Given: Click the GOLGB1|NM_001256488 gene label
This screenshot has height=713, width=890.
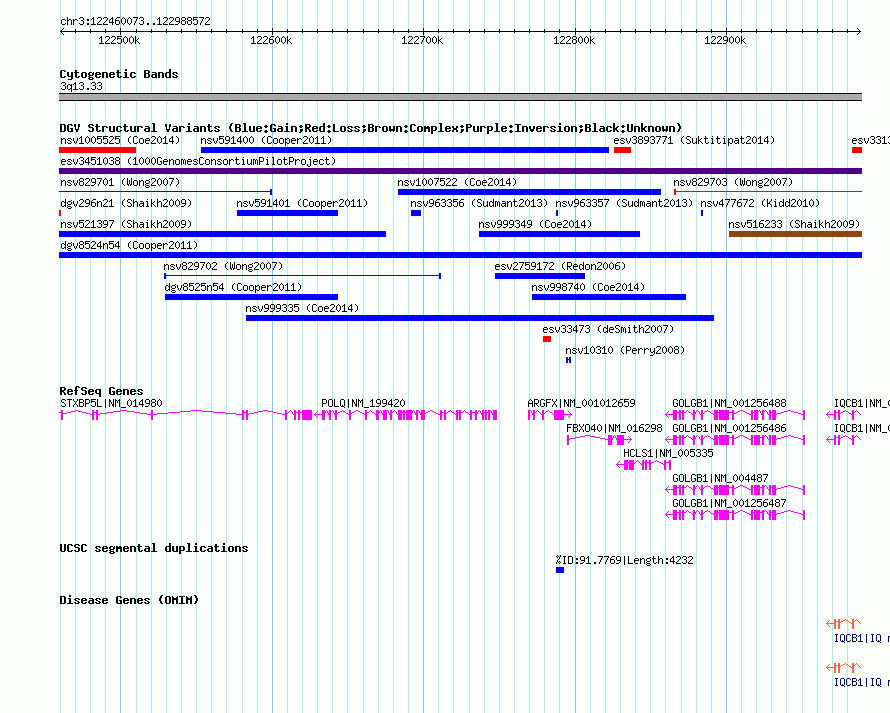Looking at the screenshot, I should 729,403.
